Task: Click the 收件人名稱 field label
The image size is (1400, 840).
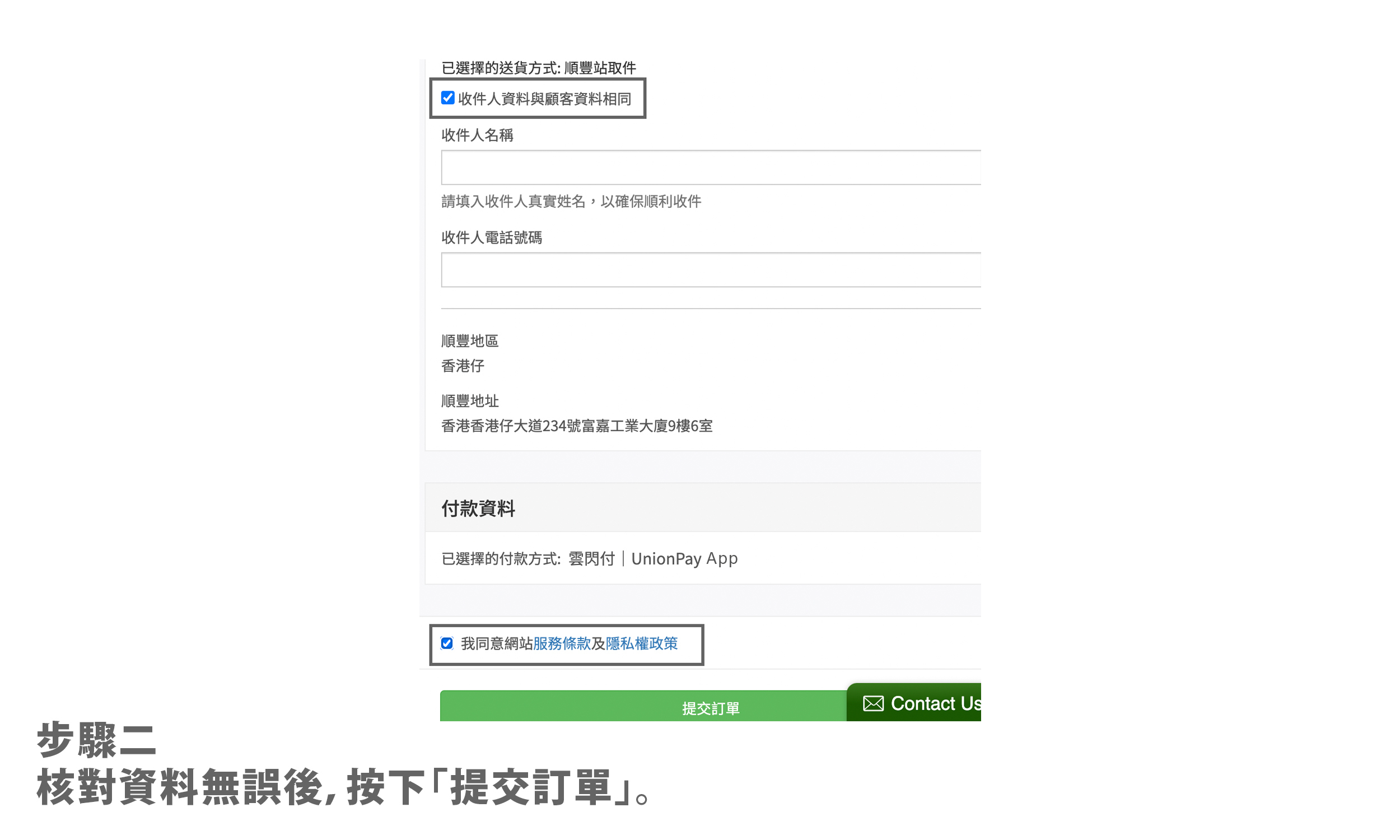Action: [477, 135]
